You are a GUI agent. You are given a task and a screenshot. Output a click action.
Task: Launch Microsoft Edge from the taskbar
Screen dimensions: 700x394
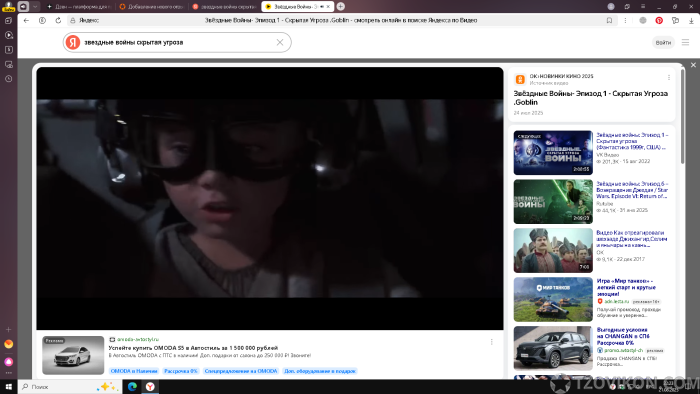pos(132,386)
